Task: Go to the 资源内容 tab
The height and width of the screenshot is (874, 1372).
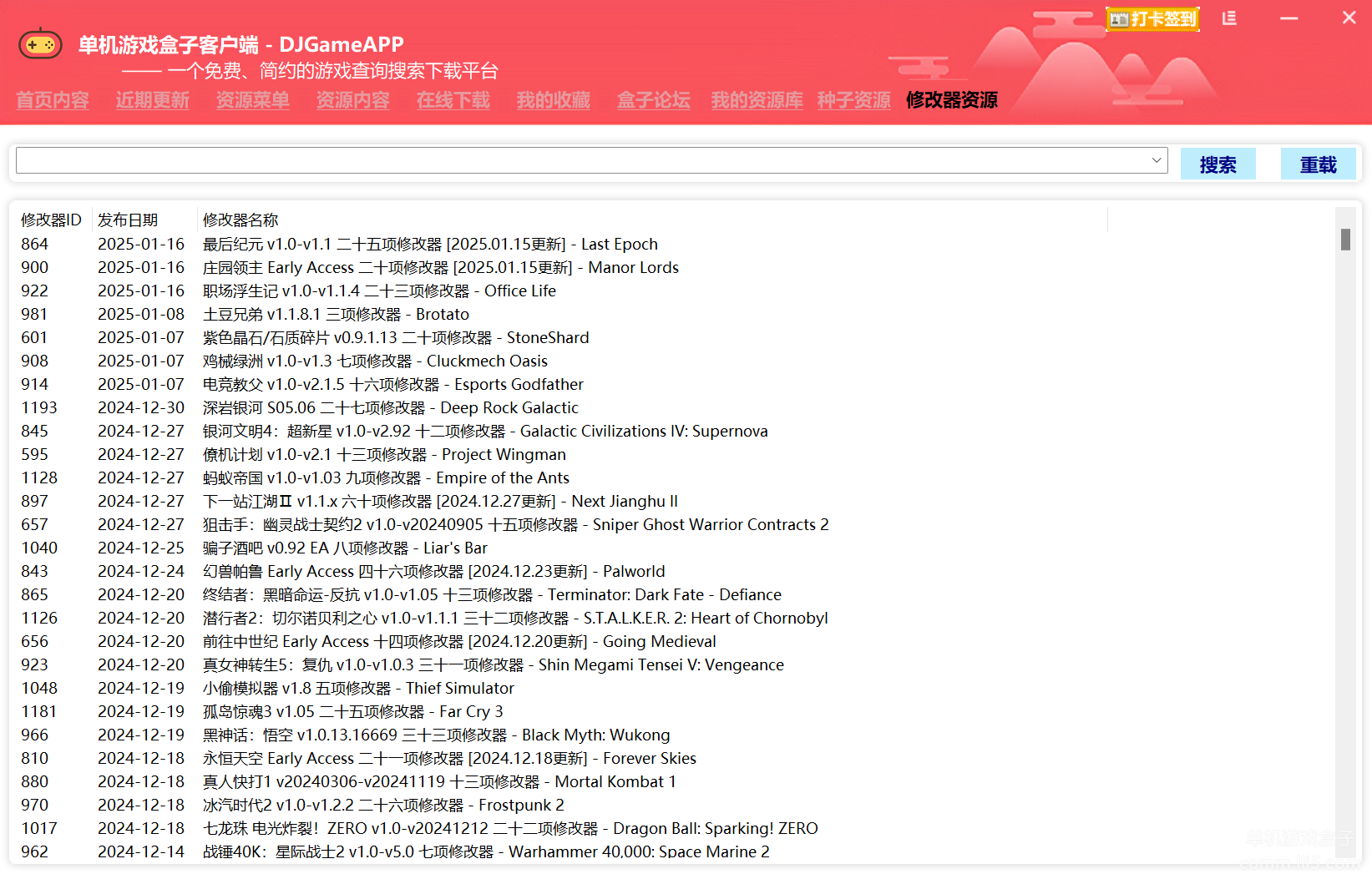Action: point(353,100)
